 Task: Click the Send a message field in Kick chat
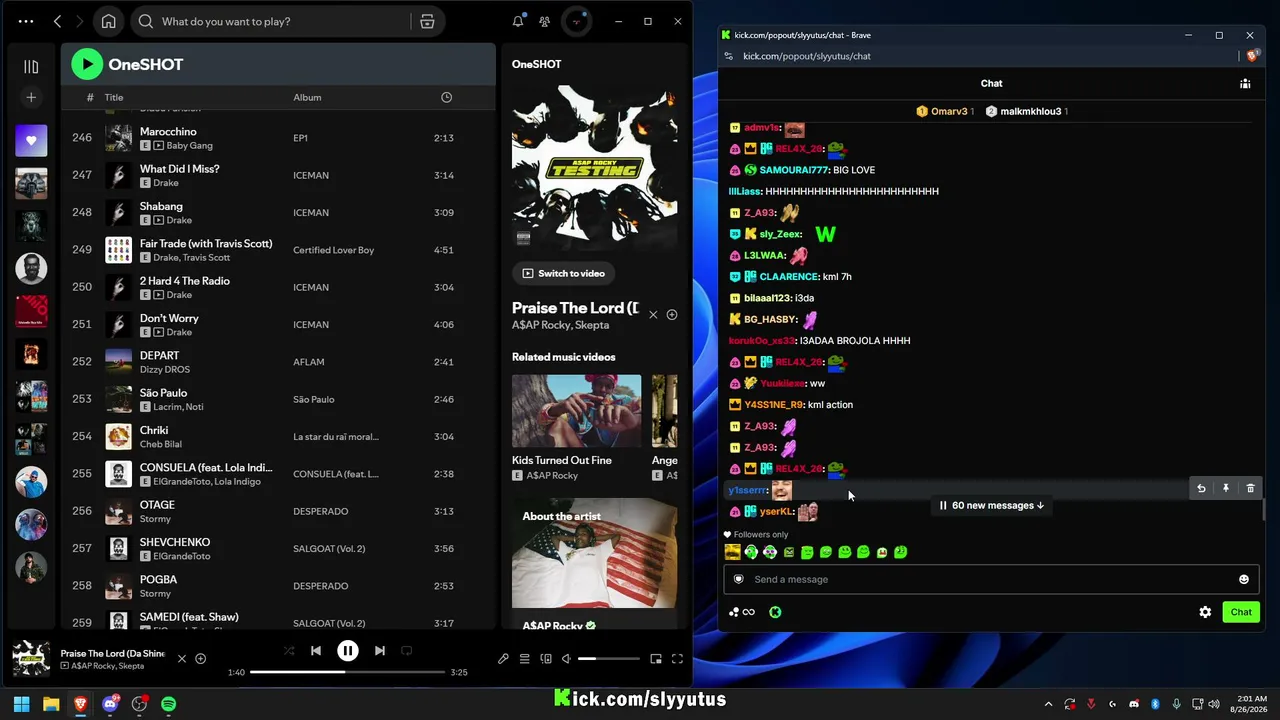click(x=991, y=579)
